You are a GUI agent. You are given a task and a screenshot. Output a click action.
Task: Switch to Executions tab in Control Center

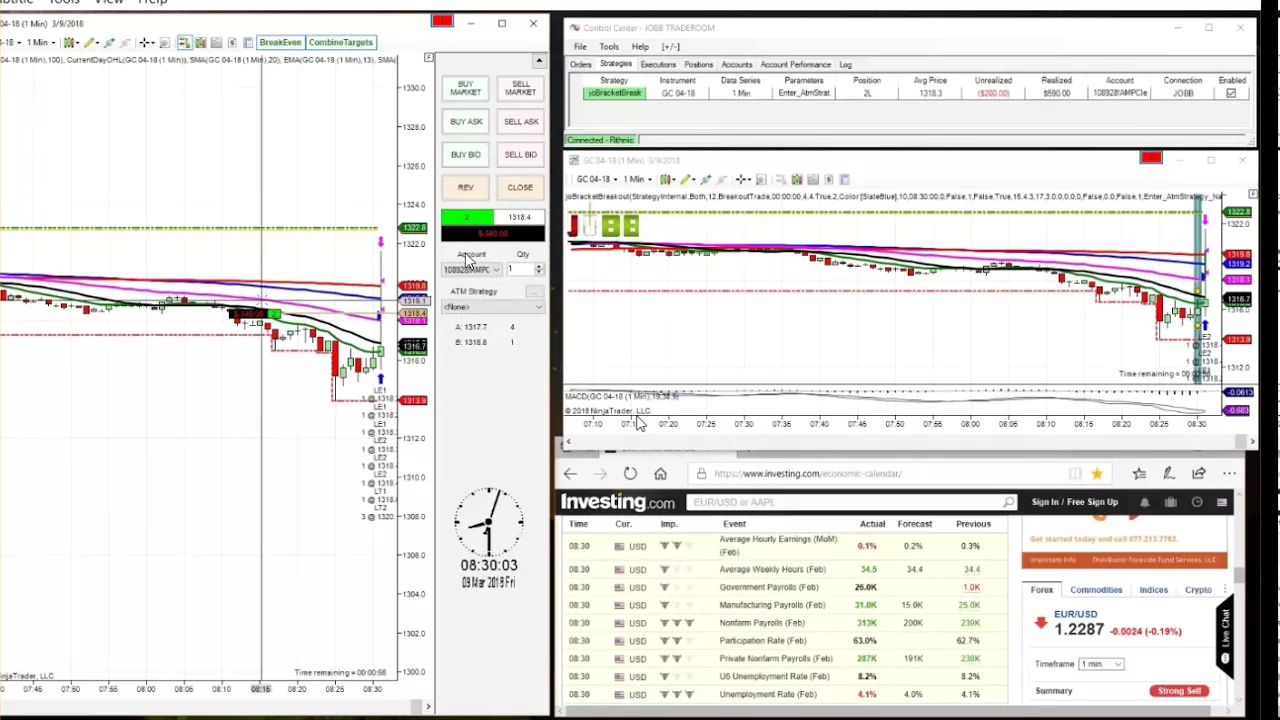coord(658,65)
